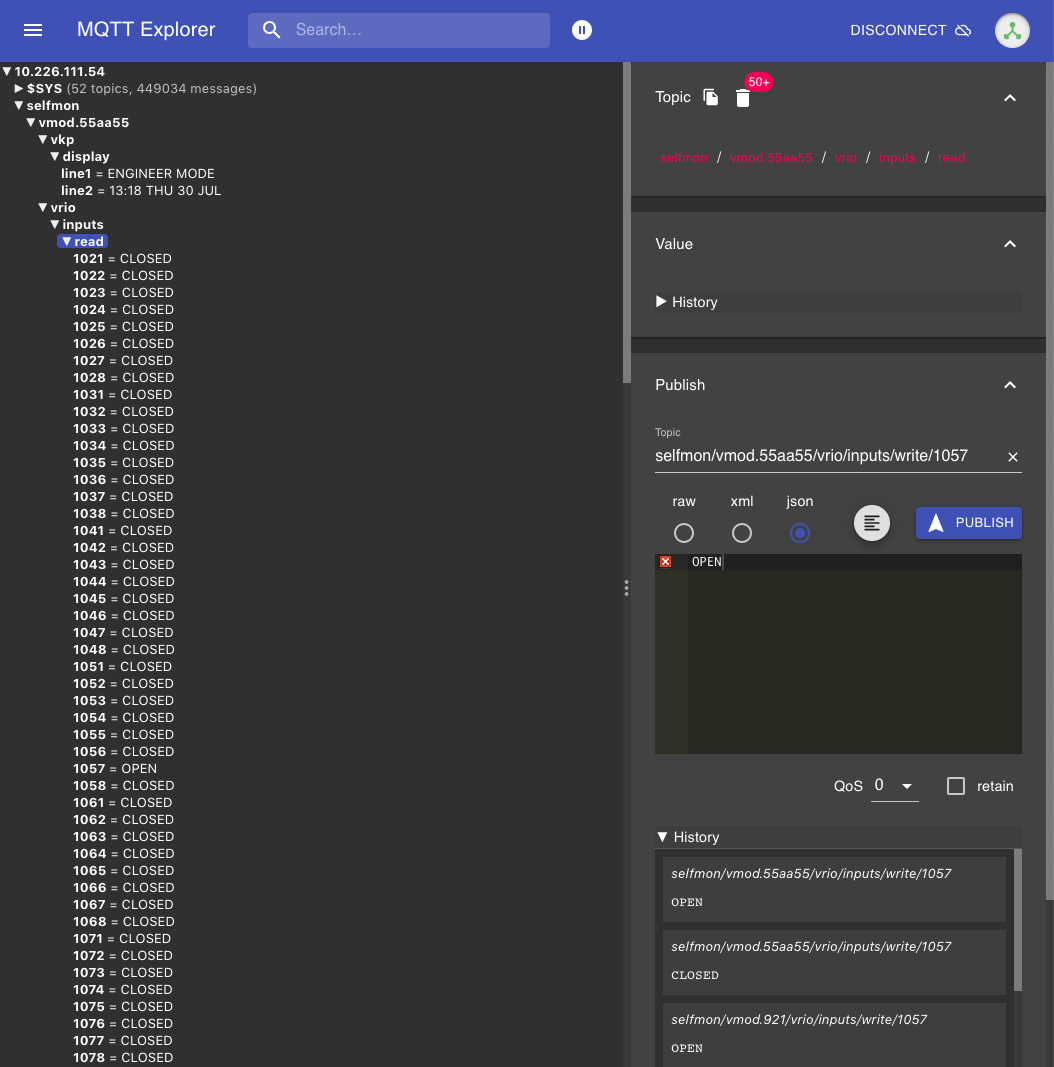Open the hamburger menu
This screenshot has height=1067, width=1054.
click(x=33, y=30)
